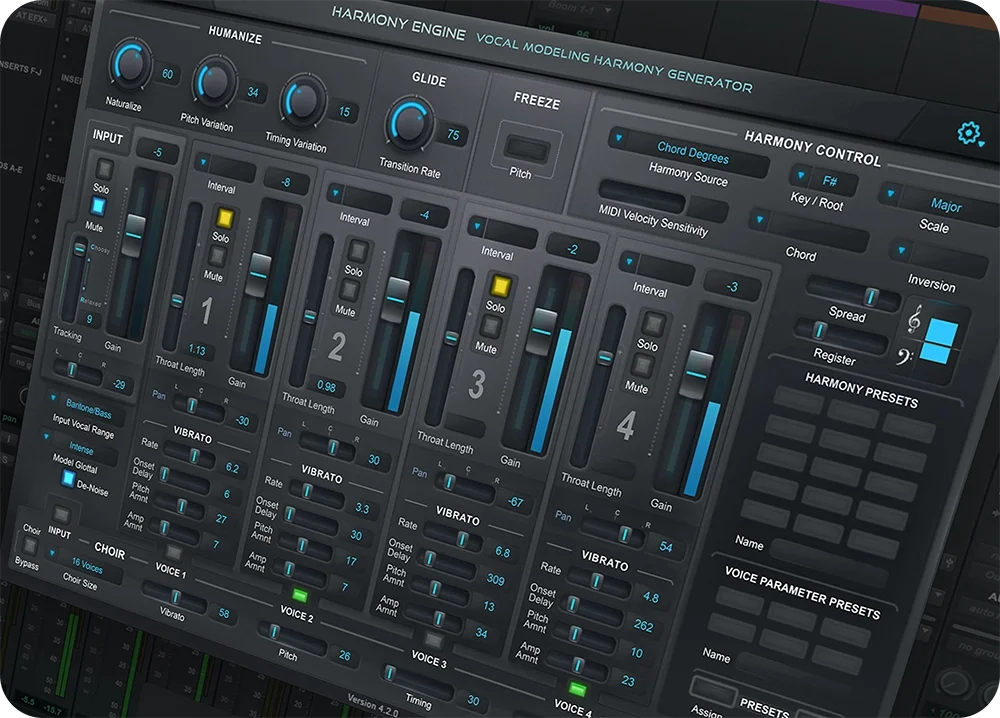
Task: Click the Pitch Variation knob
Action: pyautogui.click(x=216, y=82)
